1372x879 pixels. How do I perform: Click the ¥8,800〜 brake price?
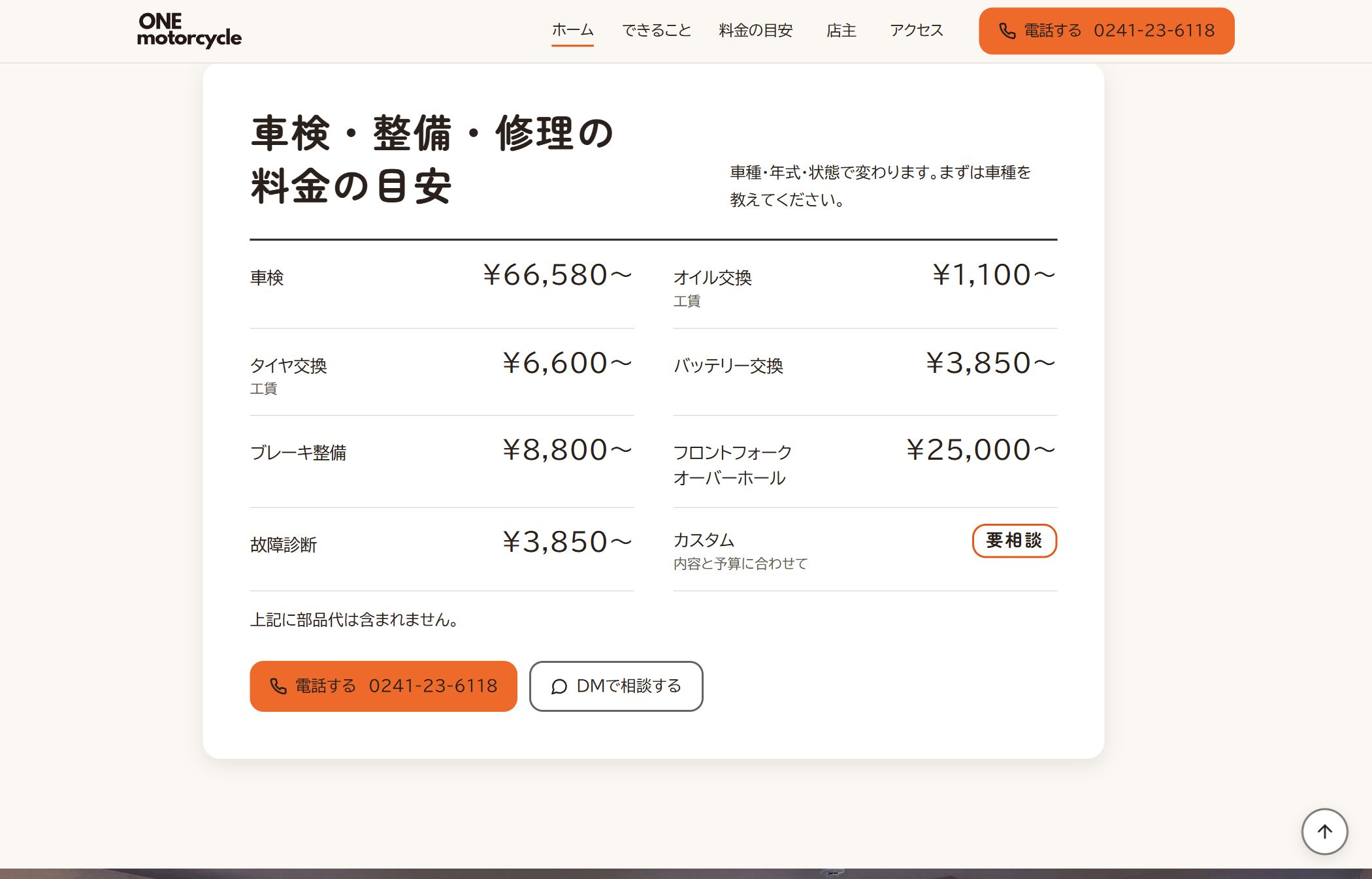(568, 450)
